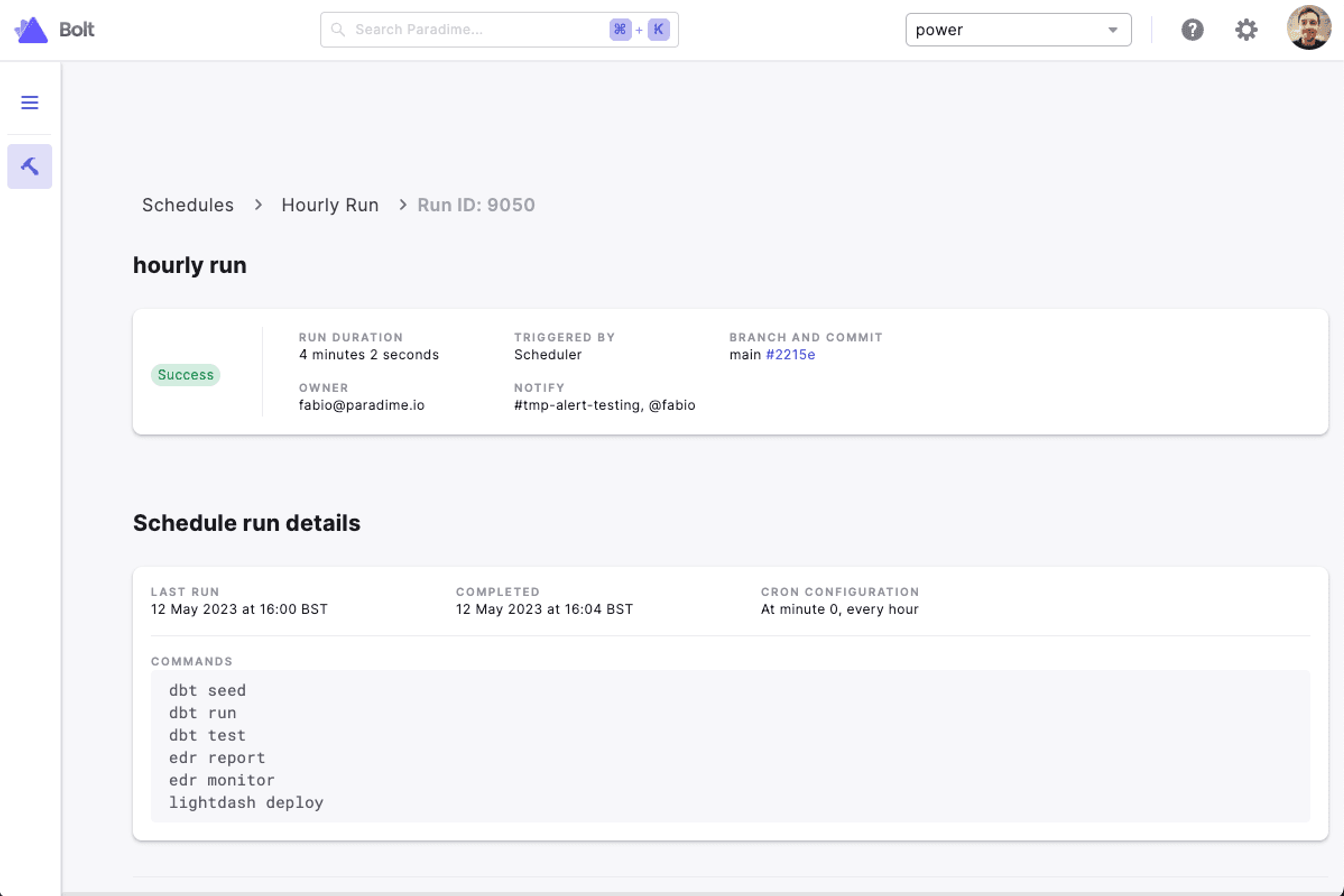Go to Hourly Run breadcrumb

tap(330, 205)
